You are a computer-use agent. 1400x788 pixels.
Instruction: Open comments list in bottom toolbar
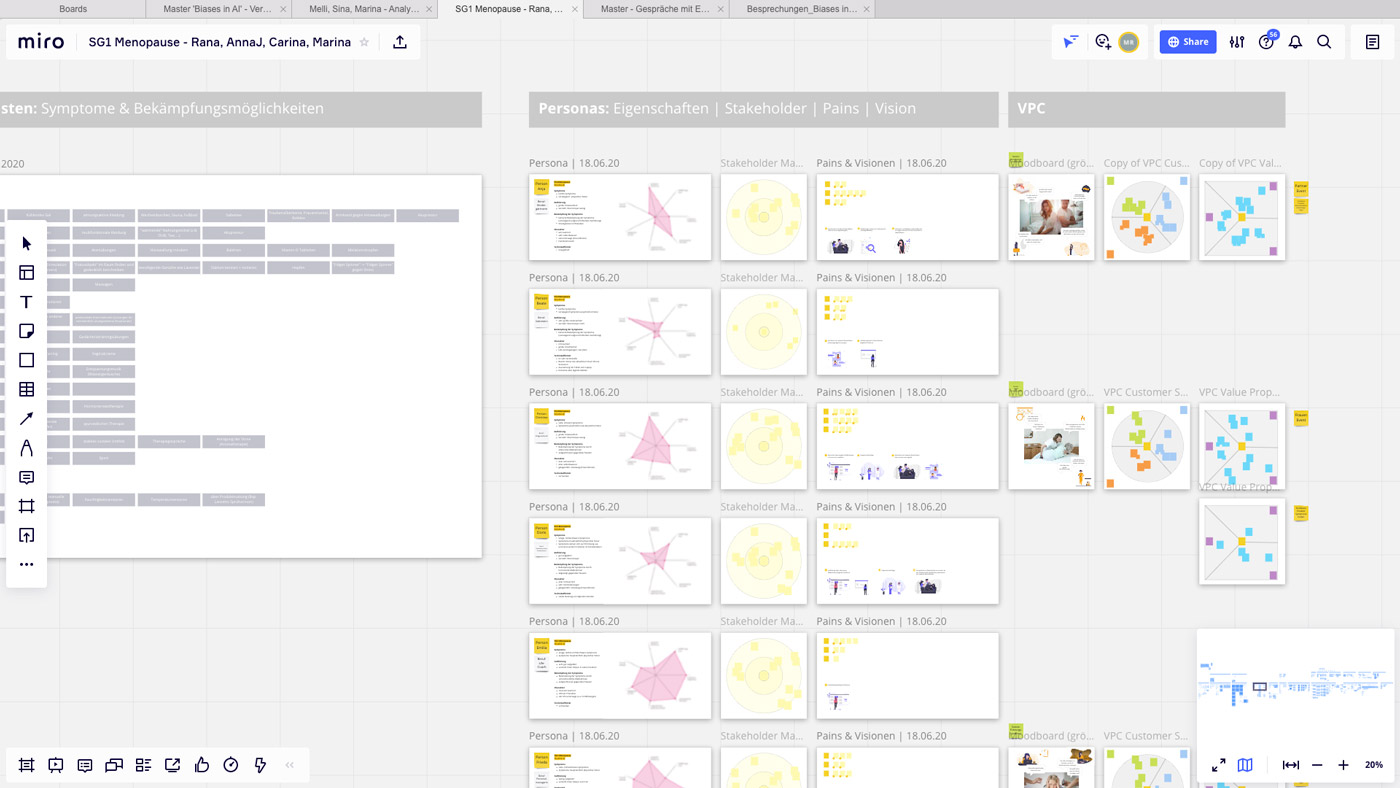tap(85, 765)
